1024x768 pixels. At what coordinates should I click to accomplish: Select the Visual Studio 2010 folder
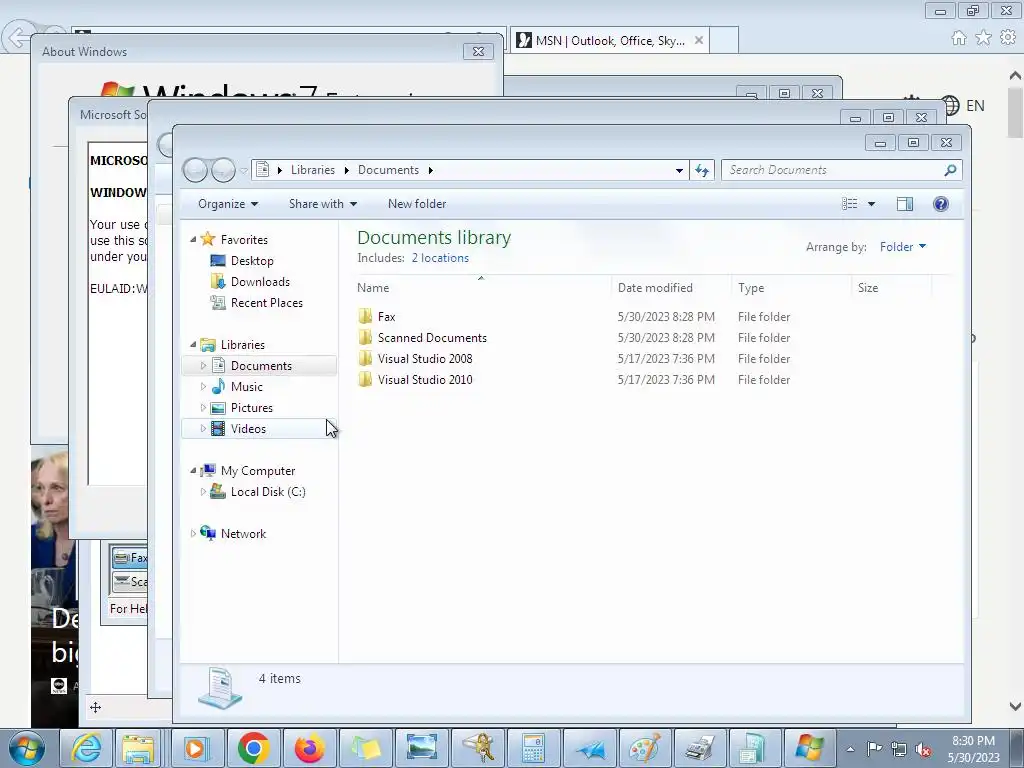415,379
